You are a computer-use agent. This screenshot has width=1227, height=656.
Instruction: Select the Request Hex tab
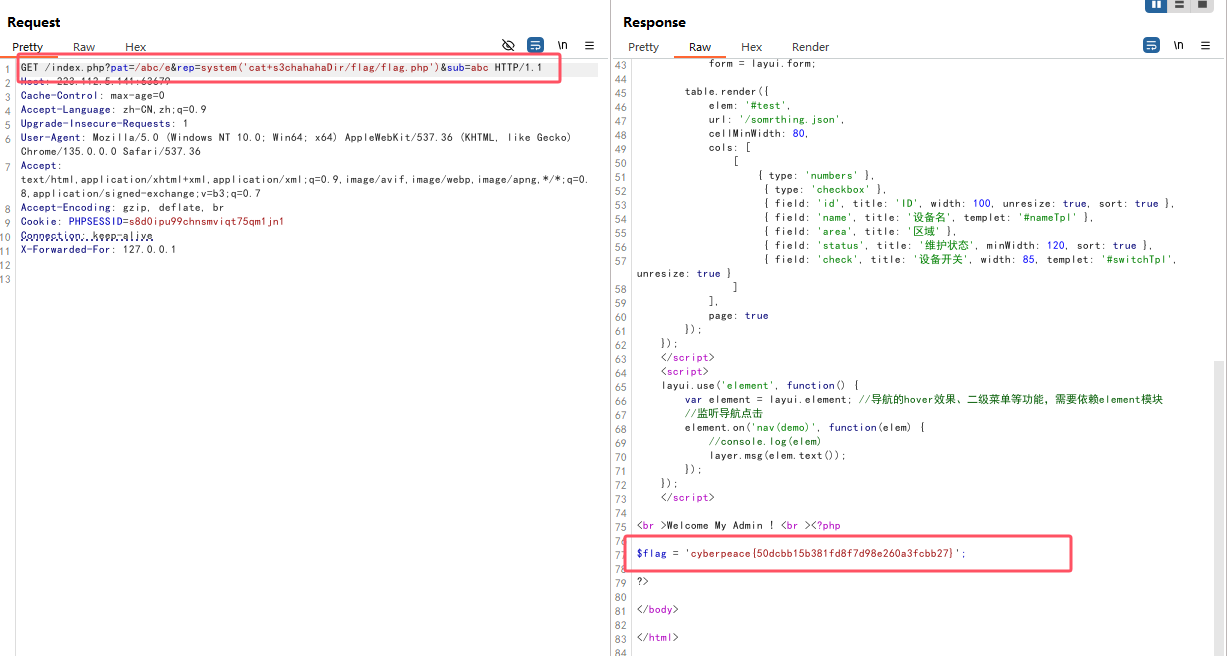click(136, 47)
